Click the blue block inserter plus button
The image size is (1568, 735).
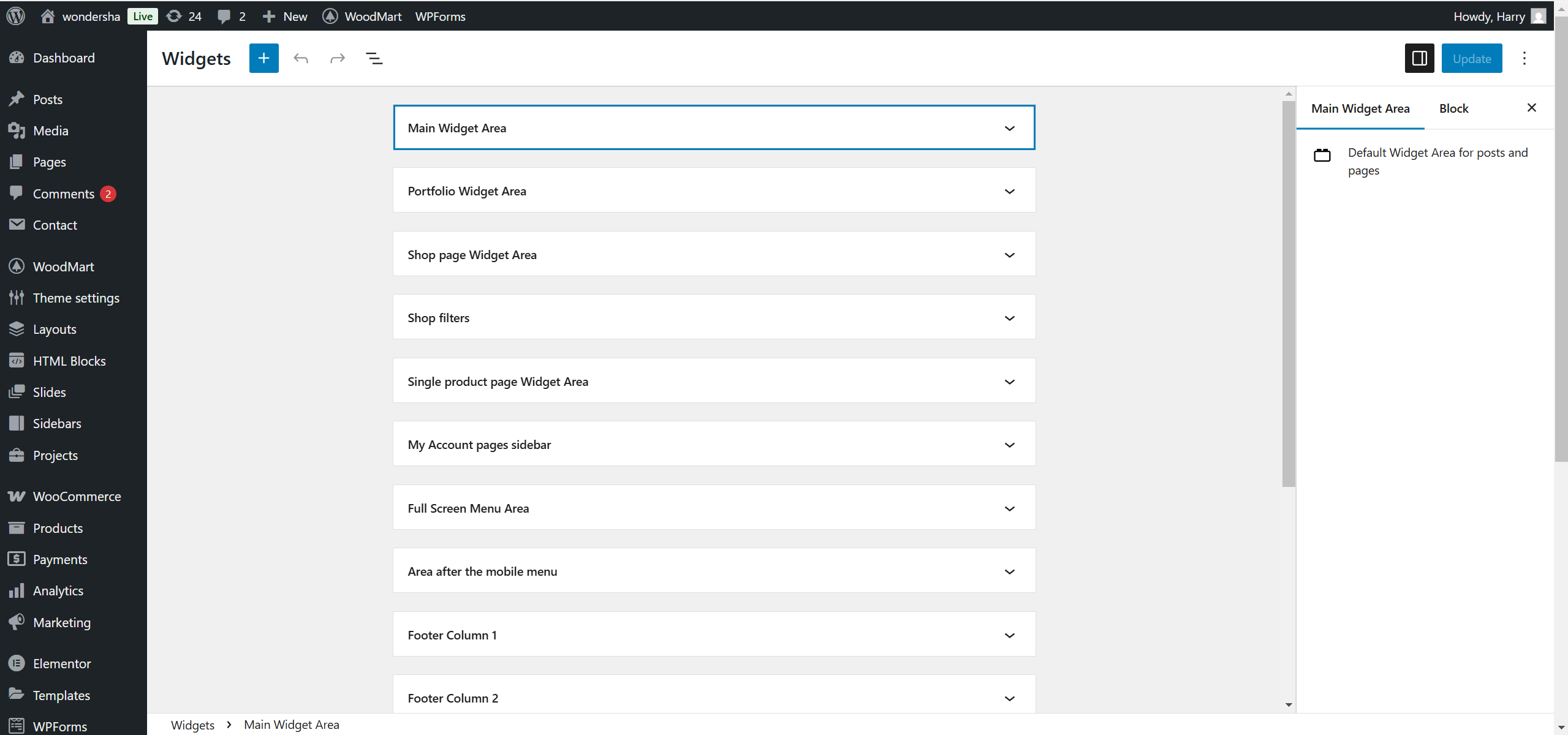click(263, 58)
